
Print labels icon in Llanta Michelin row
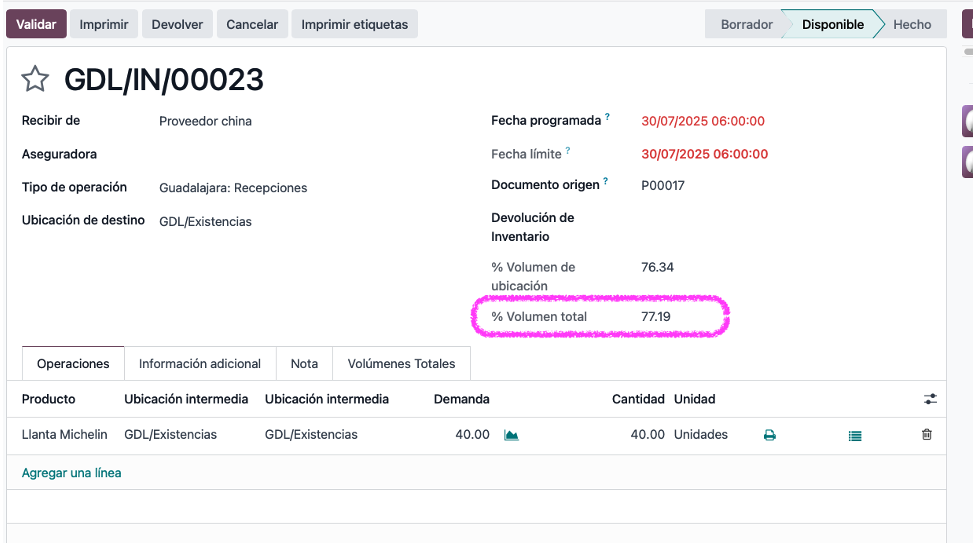[770, 435]
